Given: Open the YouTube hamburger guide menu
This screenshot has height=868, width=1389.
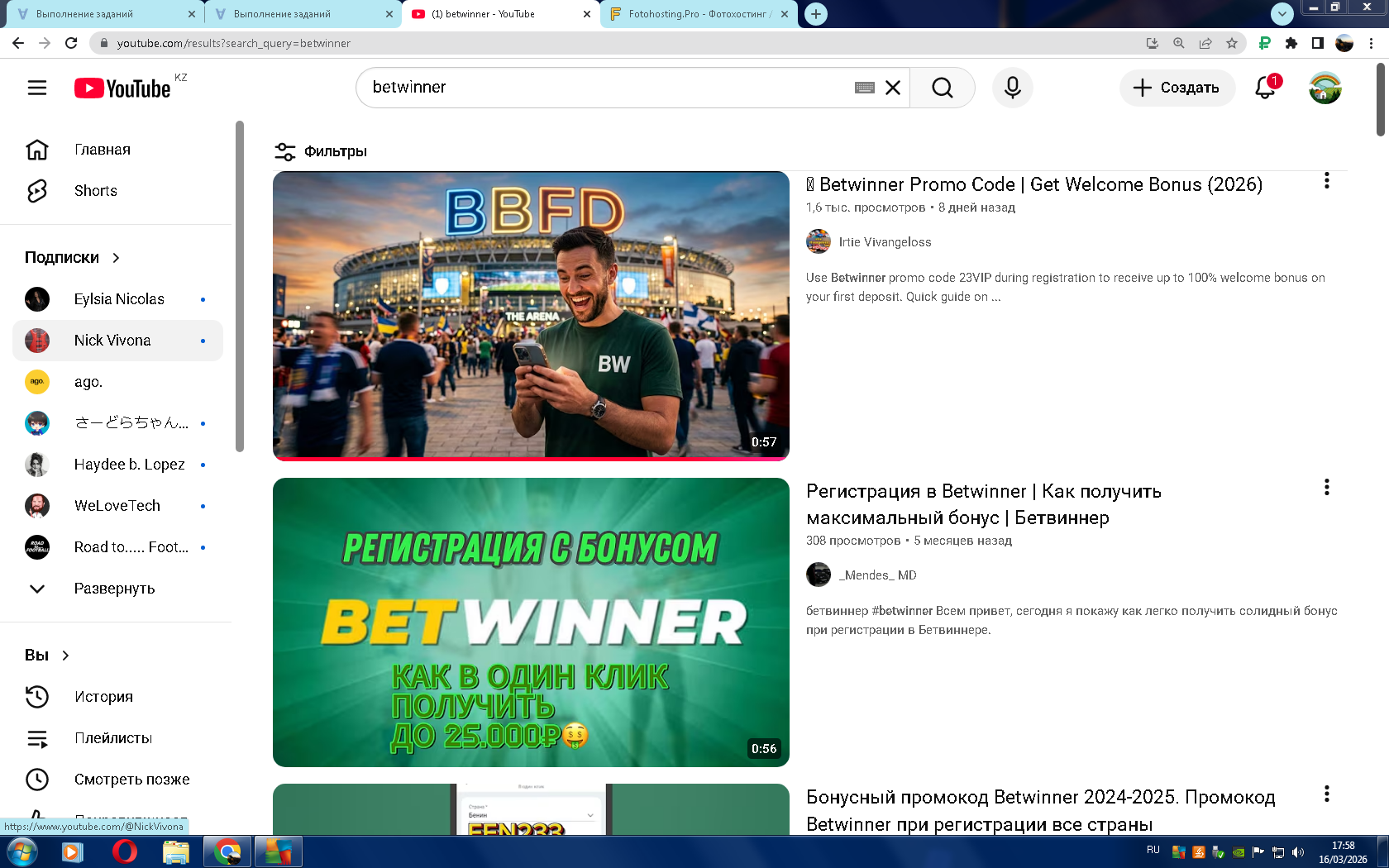Looking at the screenshot, I should point(37,88).
